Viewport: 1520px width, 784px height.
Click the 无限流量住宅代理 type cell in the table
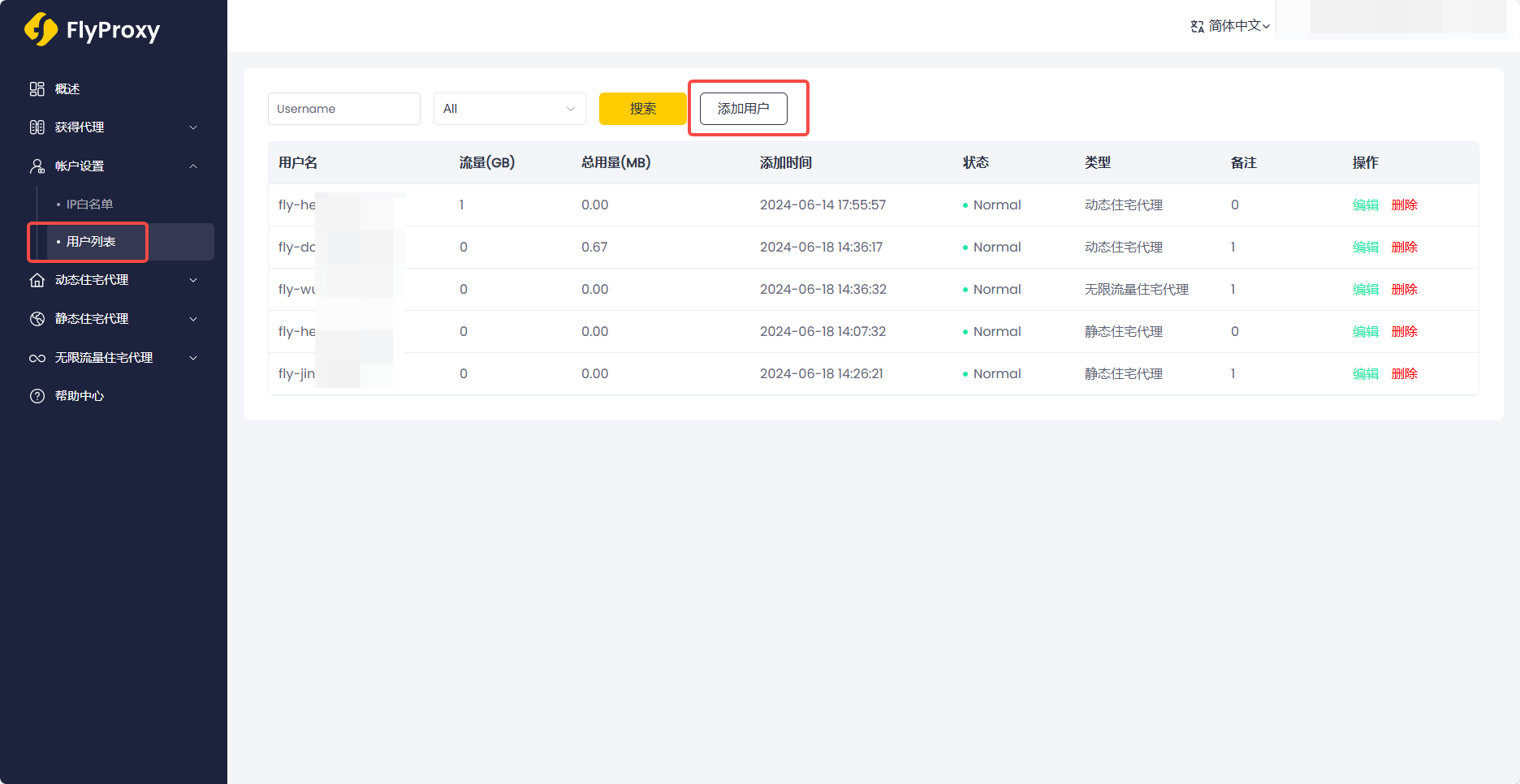[x=1137, y=290]
